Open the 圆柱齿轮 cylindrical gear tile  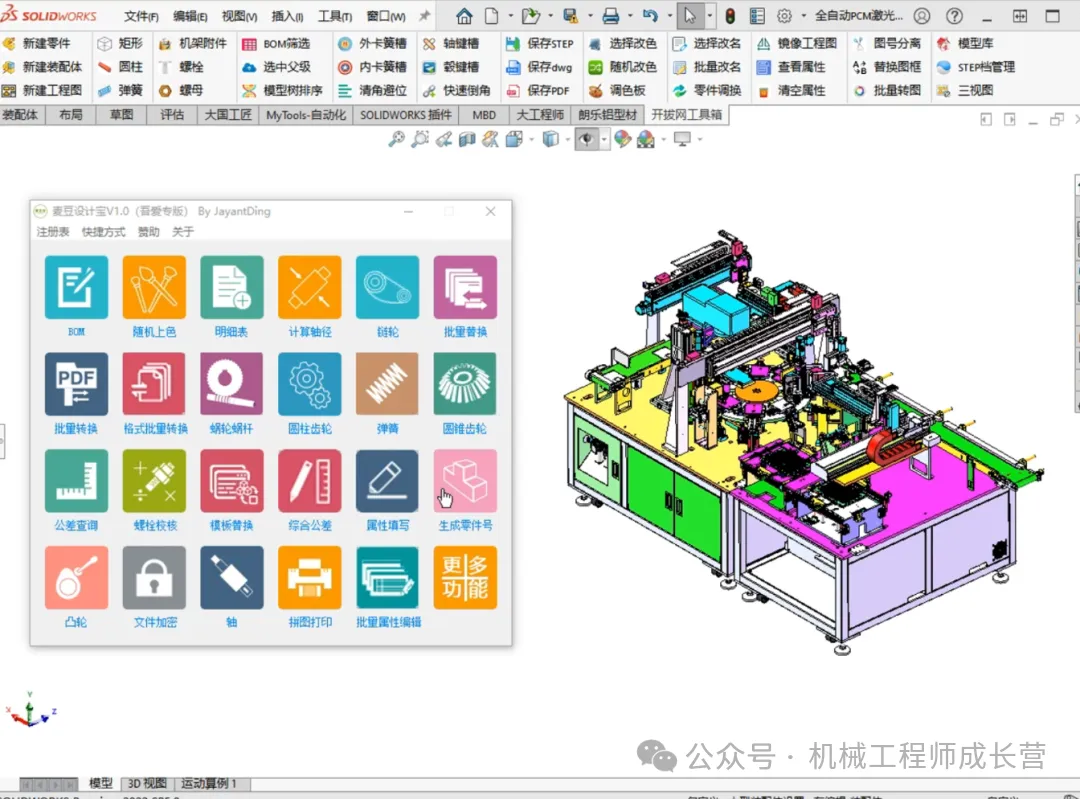tap(310, 384)
